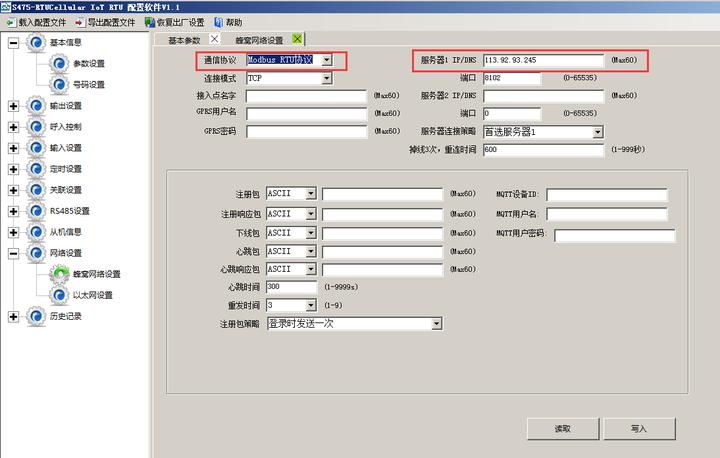This screenshot has height=458, width=720.
Task: Click the 接入点名字 input field
Action: (306, 96)
